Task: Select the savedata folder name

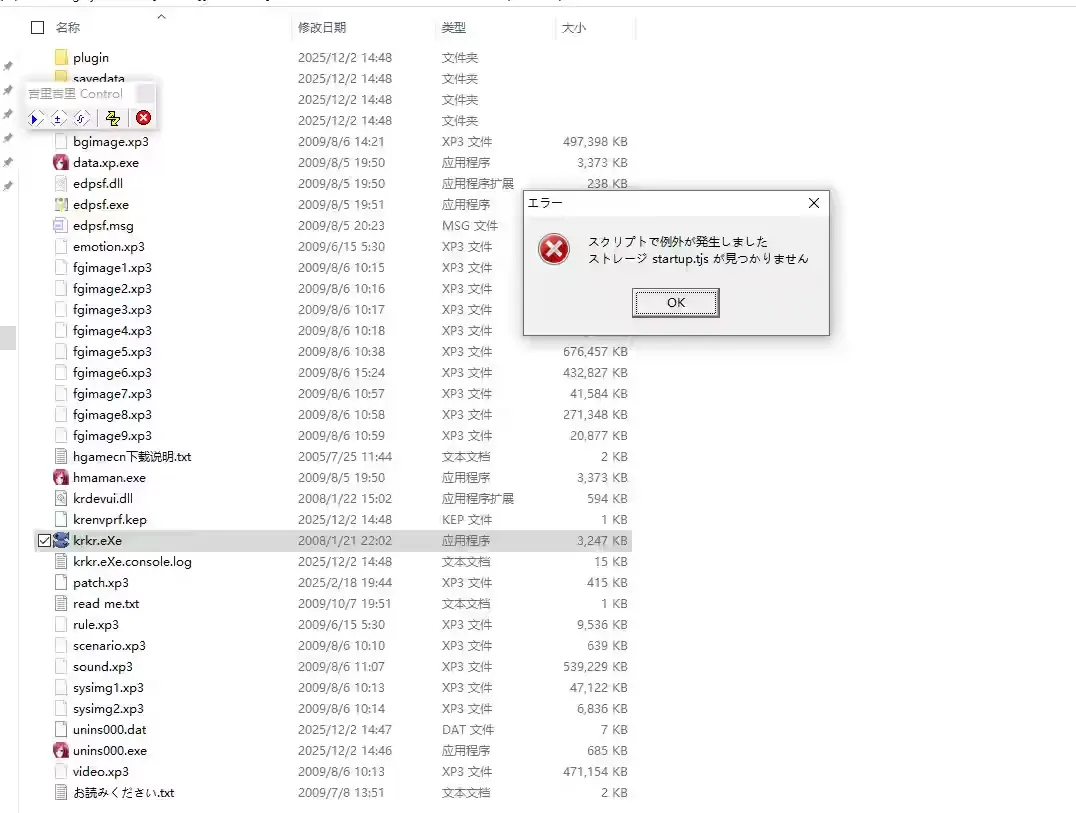Action: [99, 78]
